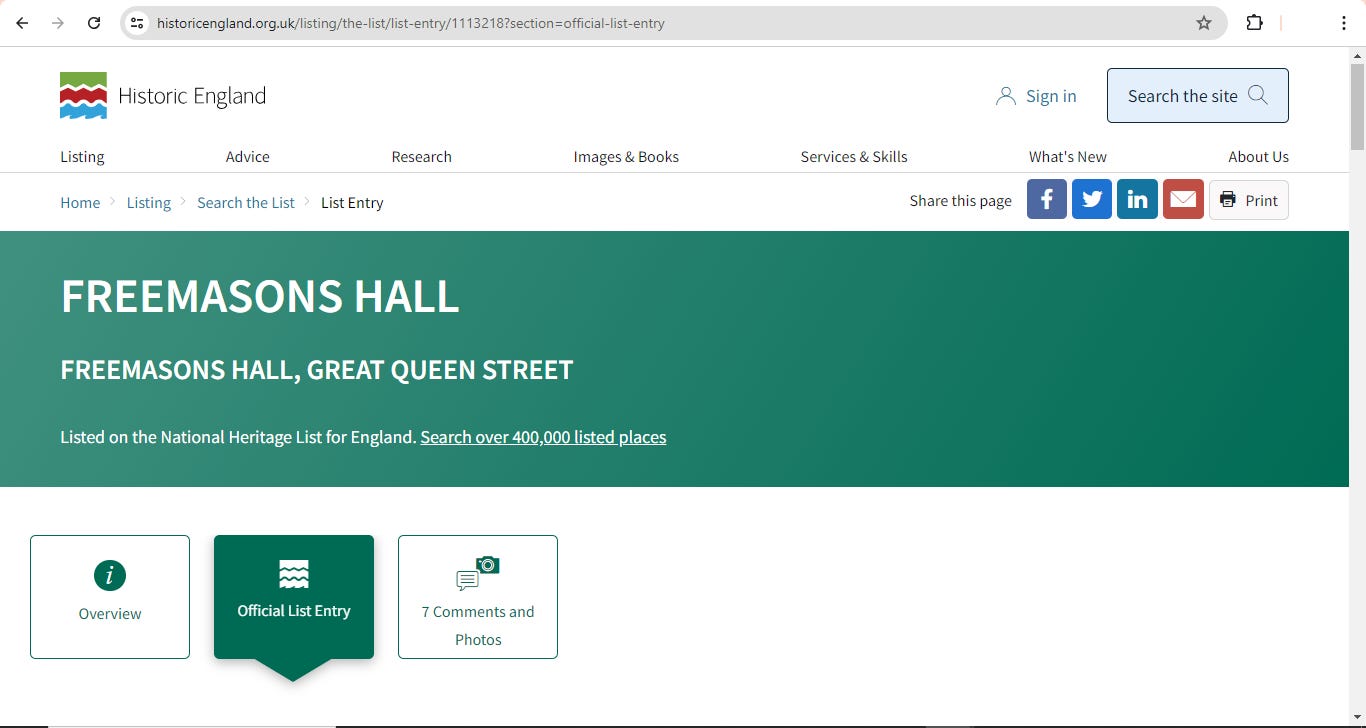Image resolution: width=1366 pixels, height=728 pixels.
Task: Click the FREEMASONS HALL heading
Action: 260,297
